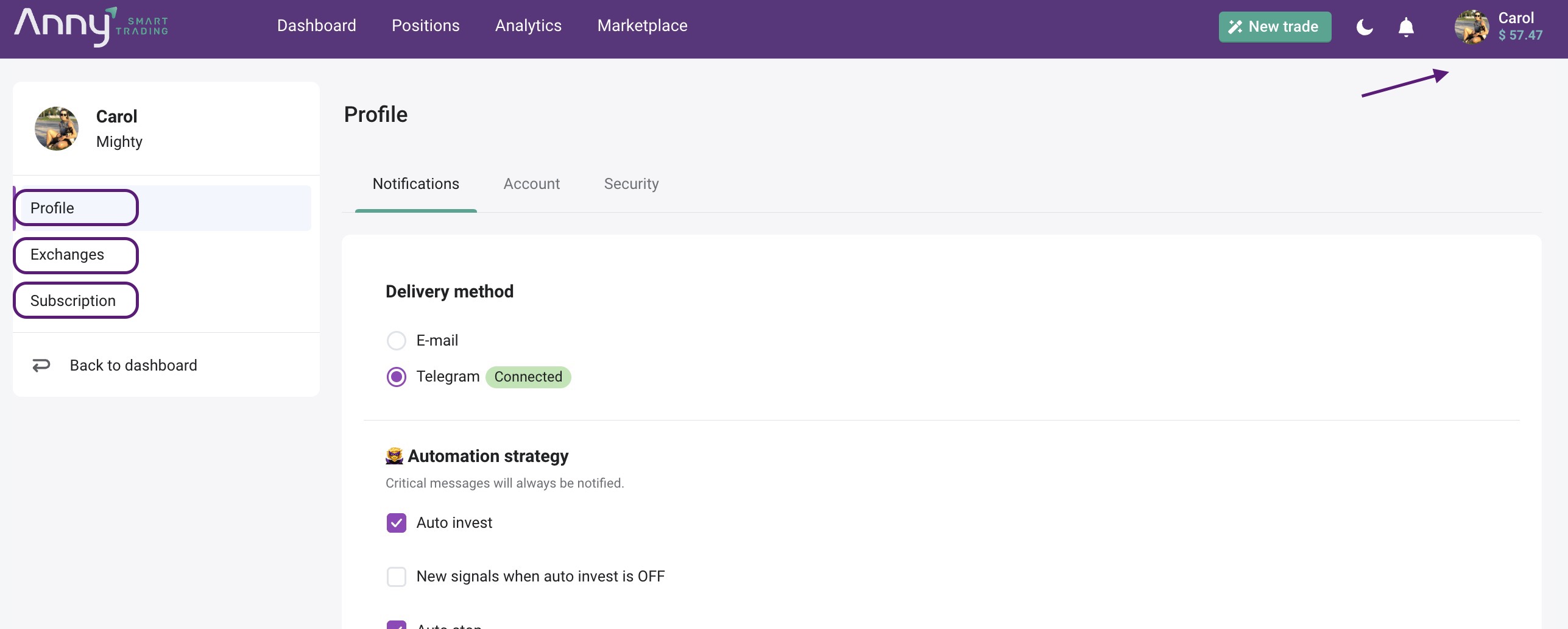The height and width of the screenshot is (629, 1568).
Task: Open notifications bell in header
Action: tap(1406, 27)
